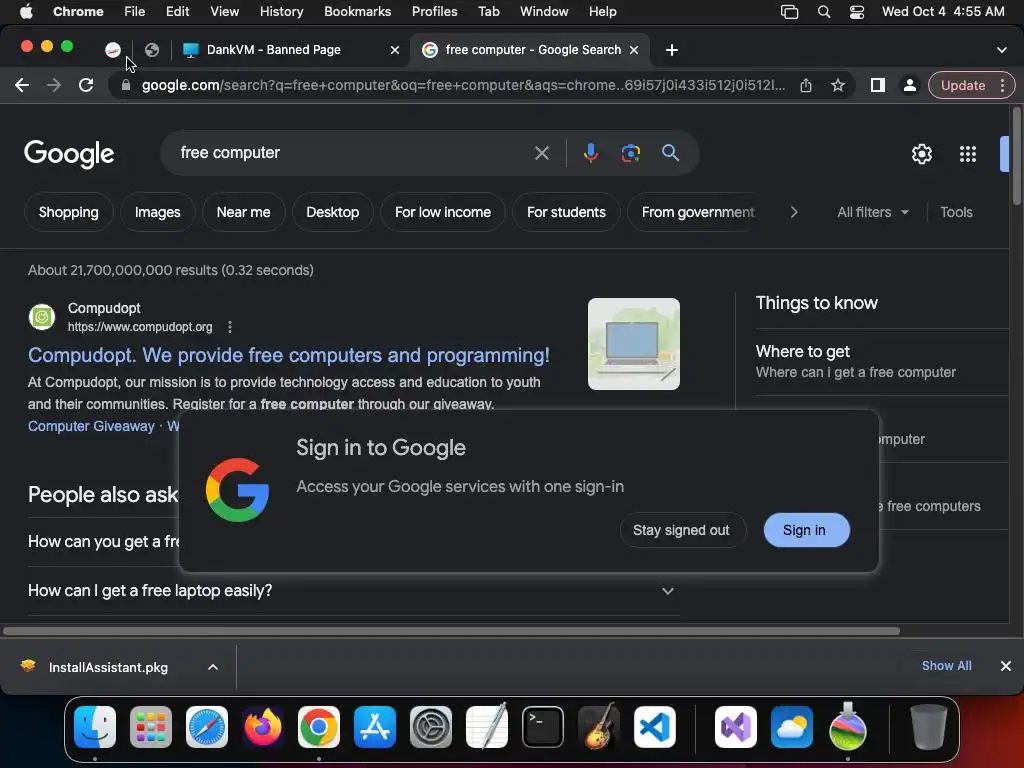View site info via the lock icon

click(x=126, y=86)
